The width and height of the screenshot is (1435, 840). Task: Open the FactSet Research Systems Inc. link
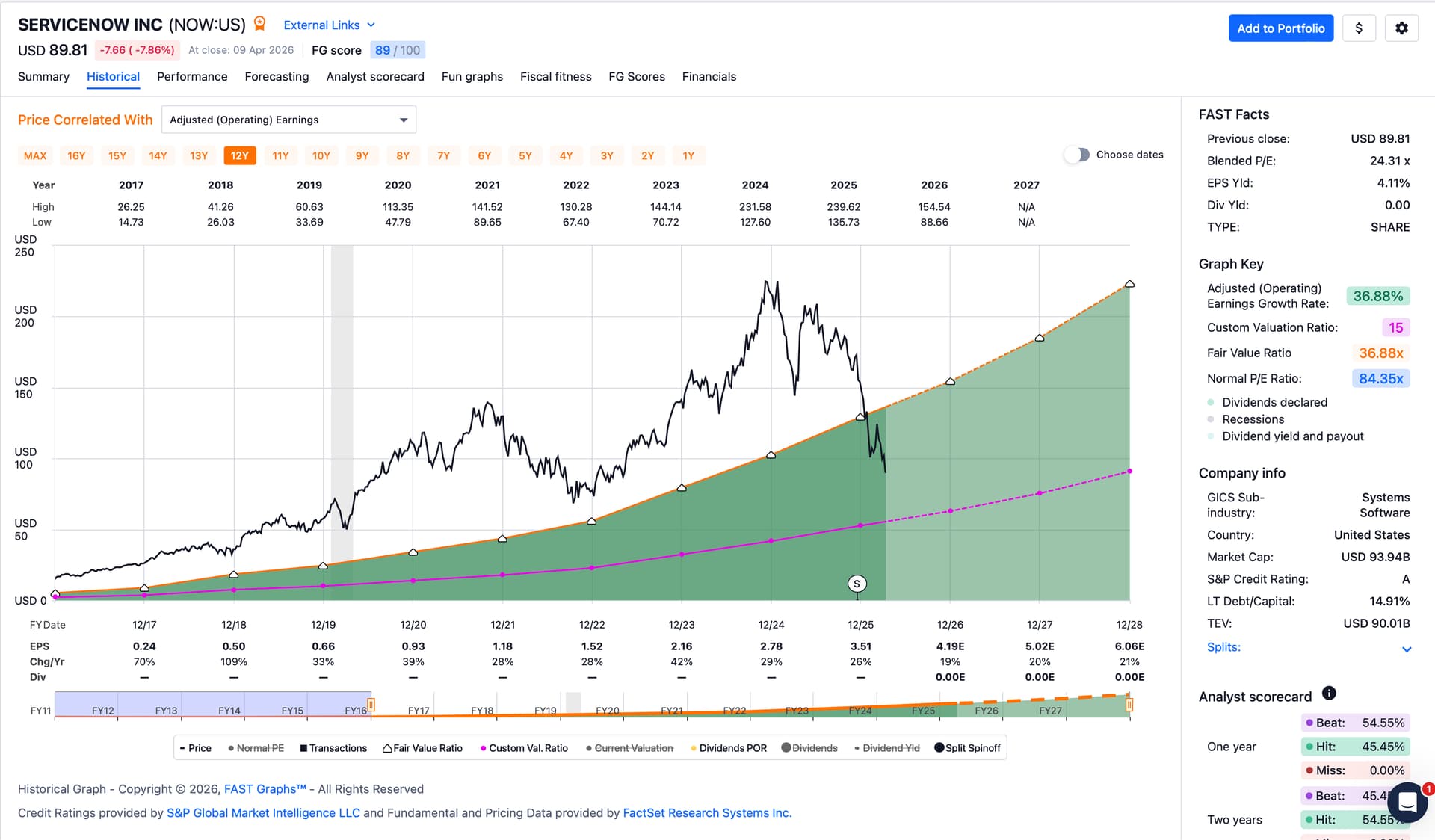point(707,813)
